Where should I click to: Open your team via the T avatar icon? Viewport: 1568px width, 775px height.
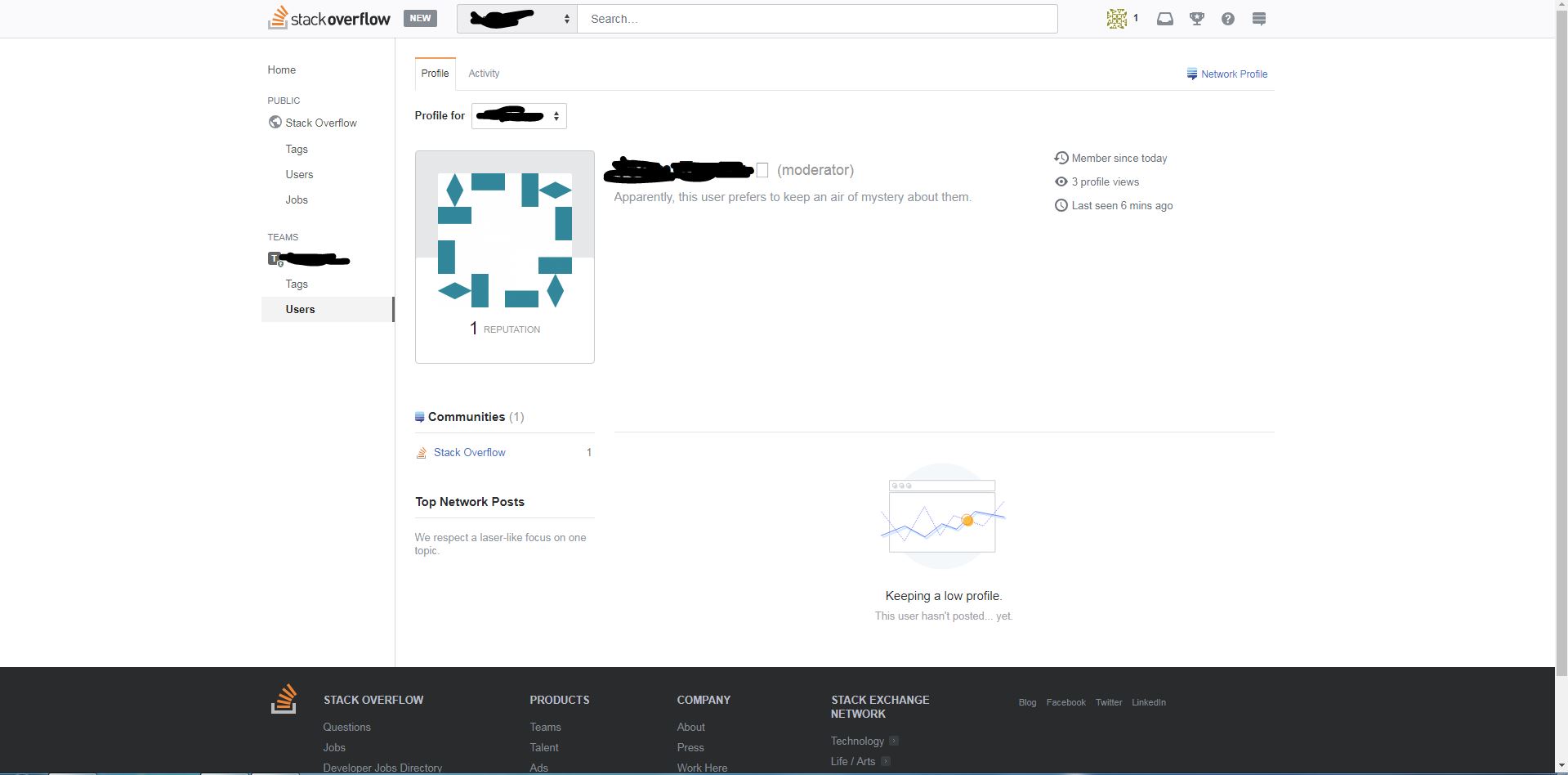click(273, 258)
